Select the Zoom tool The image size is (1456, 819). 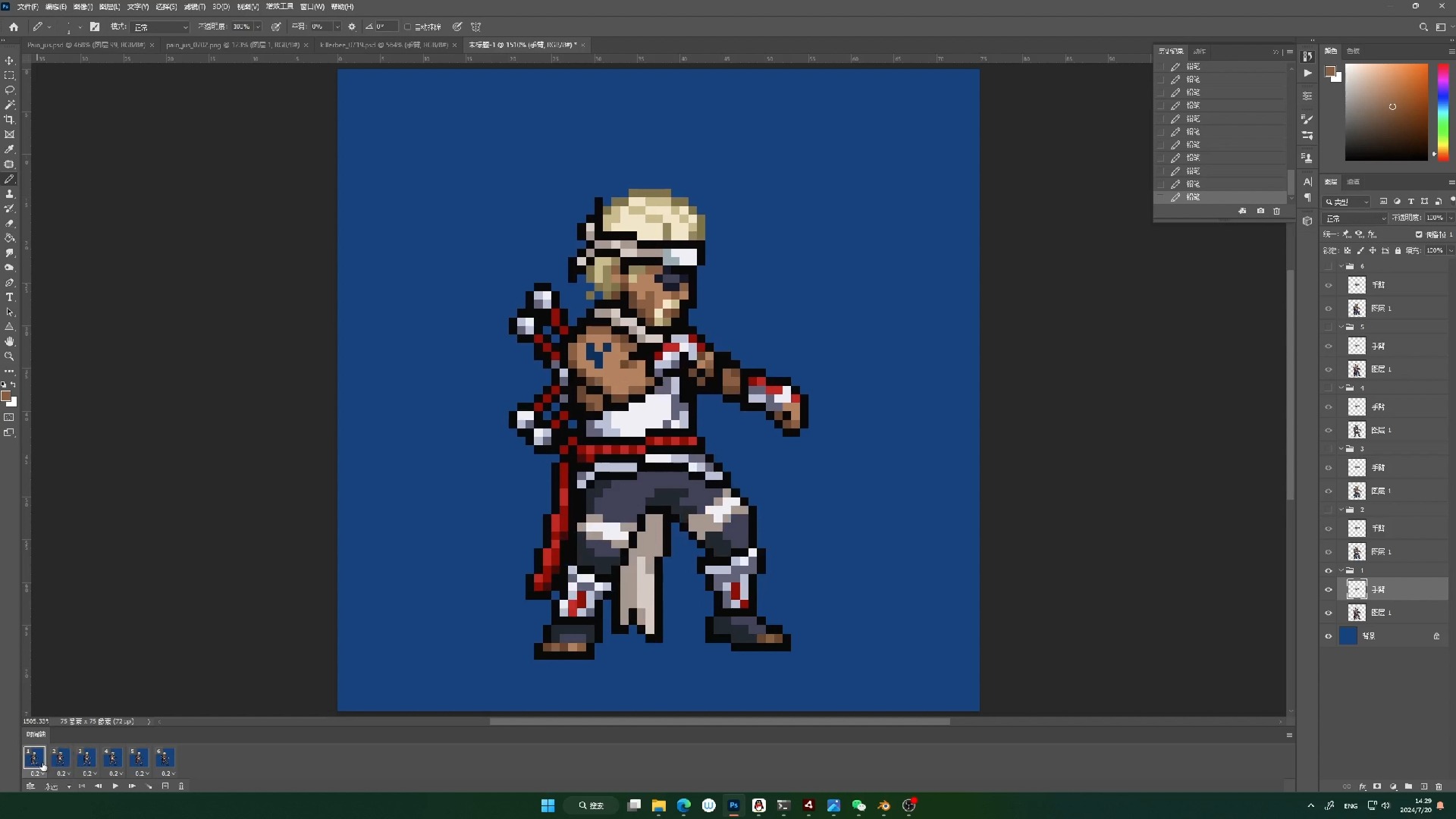10,356
